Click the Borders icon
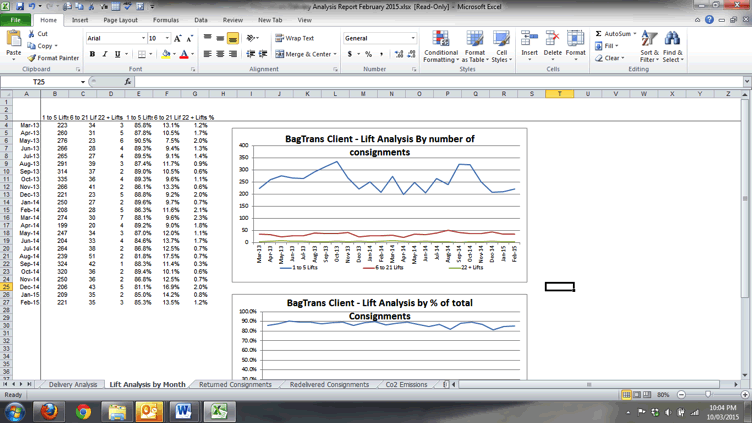 [142, 54]
